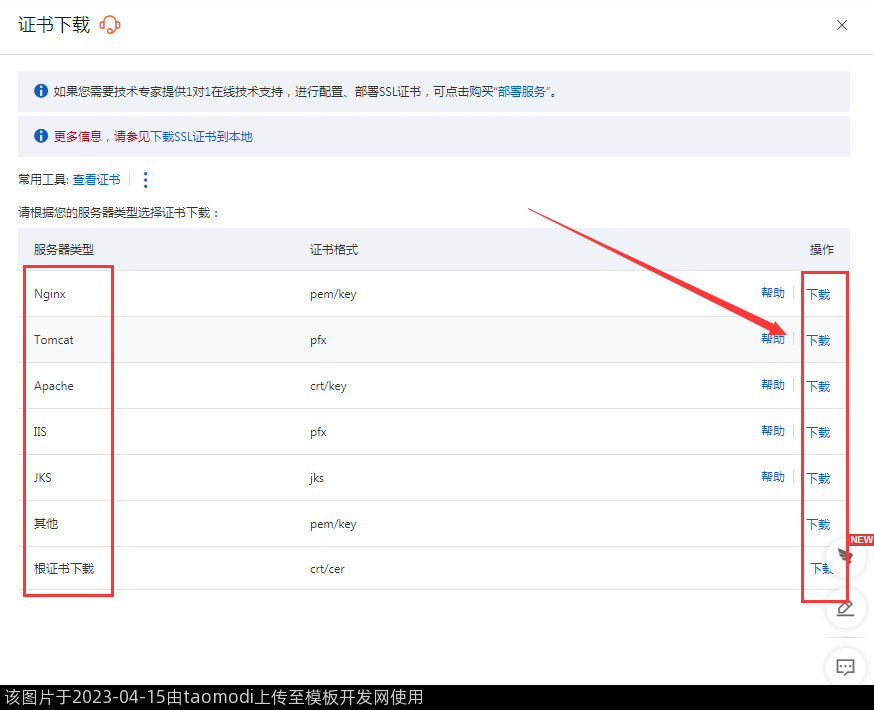Click the floating edit feedback icon
The image size is (874, 710).
coord(845,608)
